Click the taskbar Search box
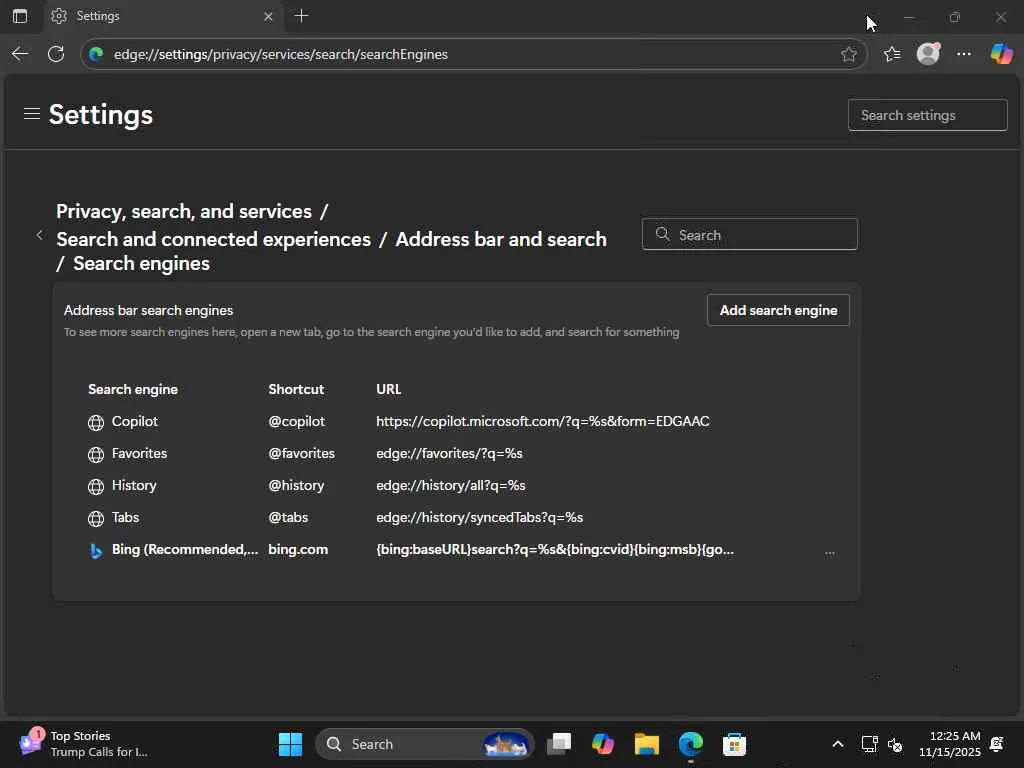The width and height of the screenshot is (1024, 768). coord(424,744)
